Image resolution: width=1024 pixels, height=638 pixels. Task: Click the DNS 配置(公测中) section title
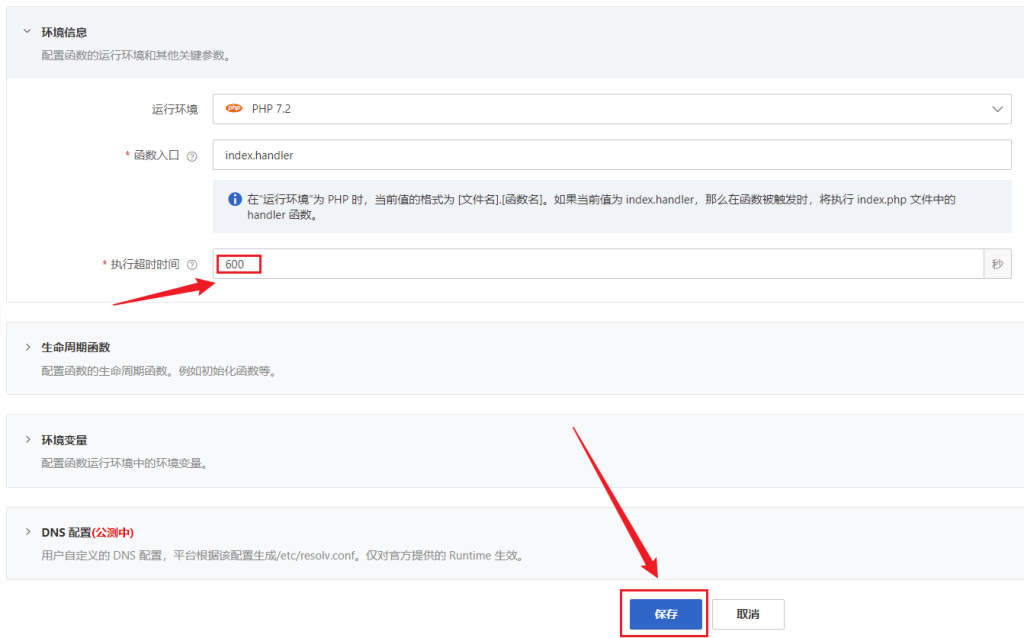pyautogui.click(x=88, y=532)
